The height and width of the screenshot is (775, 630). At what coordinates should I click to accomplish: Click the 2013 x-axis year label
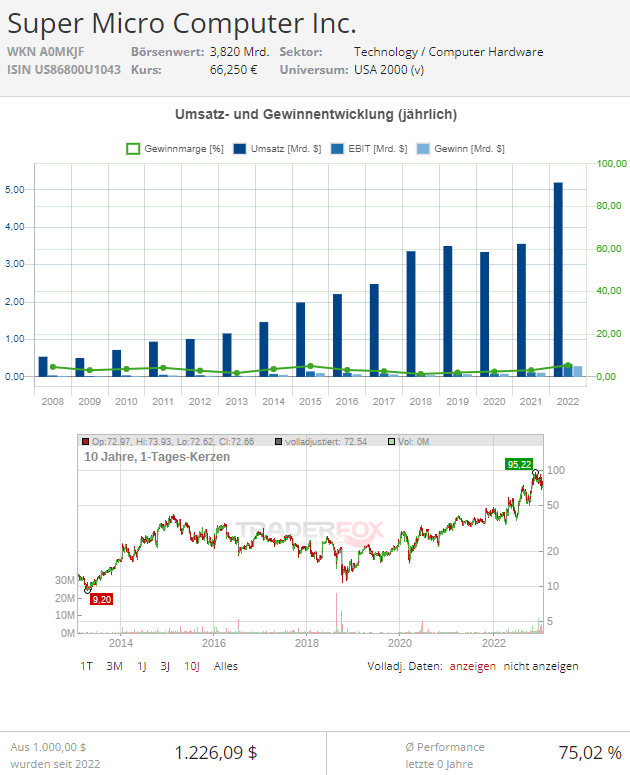click(237, 401)
